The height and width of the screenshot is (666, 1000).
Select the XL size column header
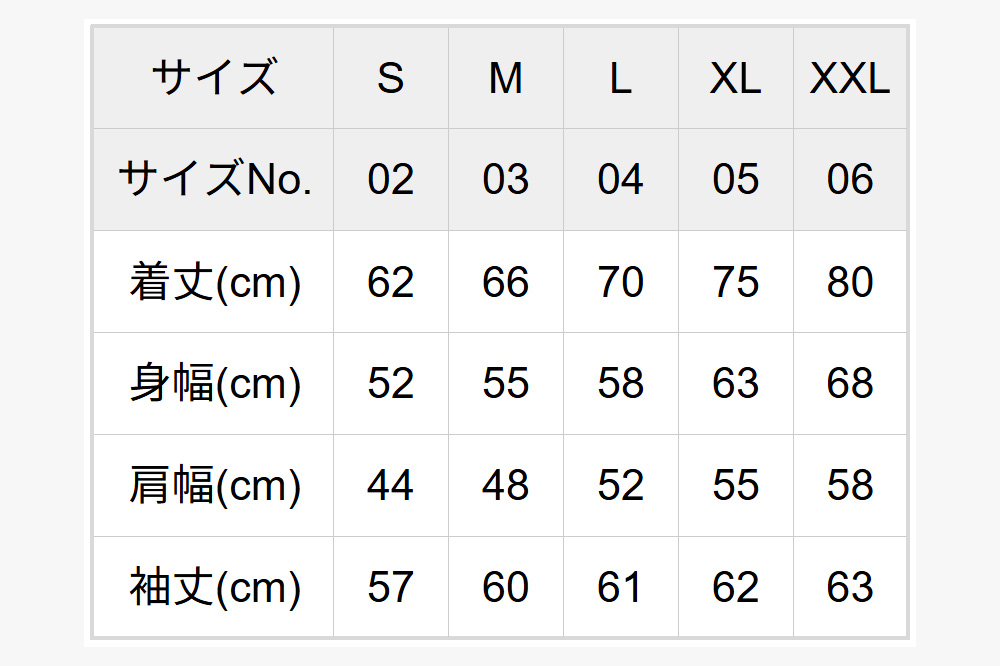pos(736,78)
